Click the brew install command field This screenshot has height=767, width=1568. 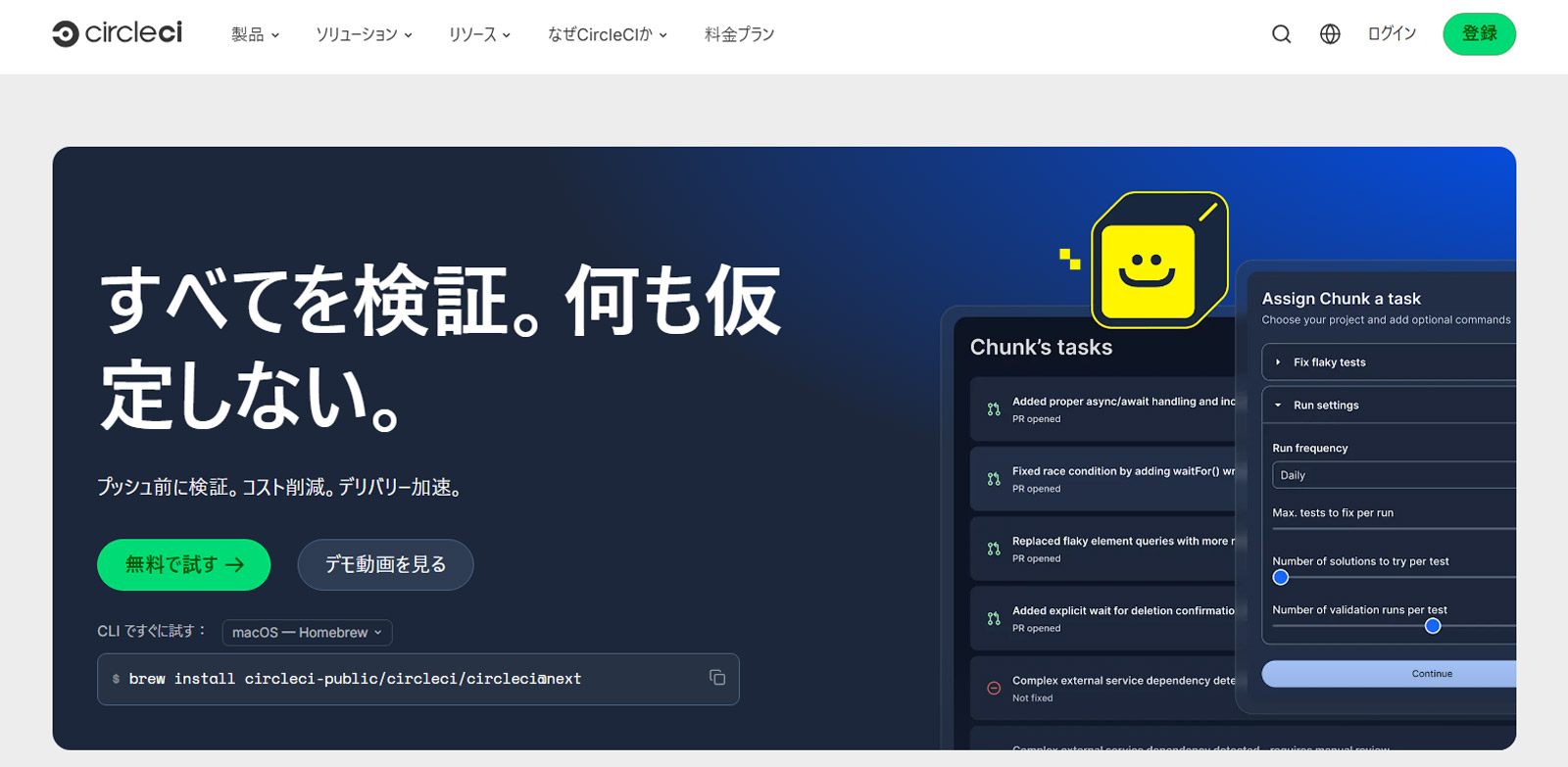pos(418,679)
